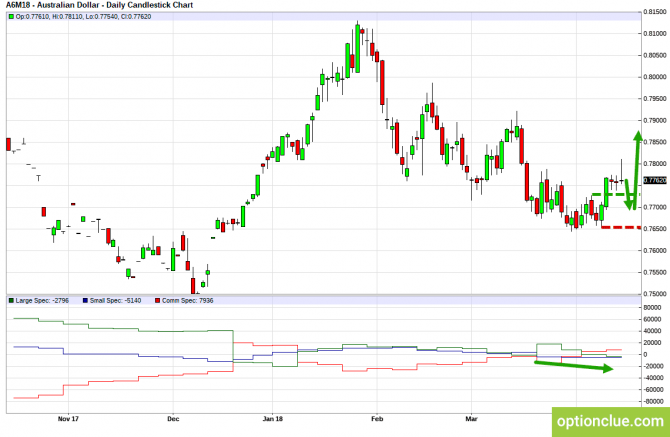Select the "Large Spec: -2796" legend label
670x437 pixels.
(x=42, y=301)
